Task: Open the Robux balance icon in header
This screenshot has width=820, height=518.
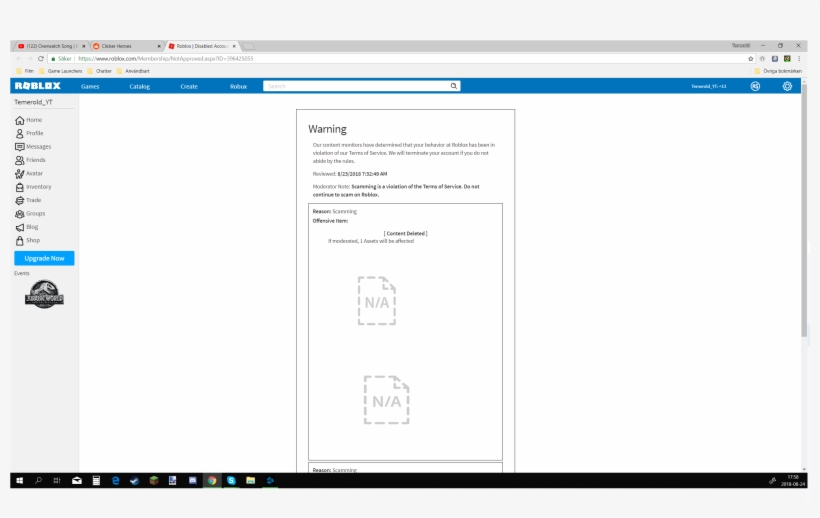Action: [755, 86]
